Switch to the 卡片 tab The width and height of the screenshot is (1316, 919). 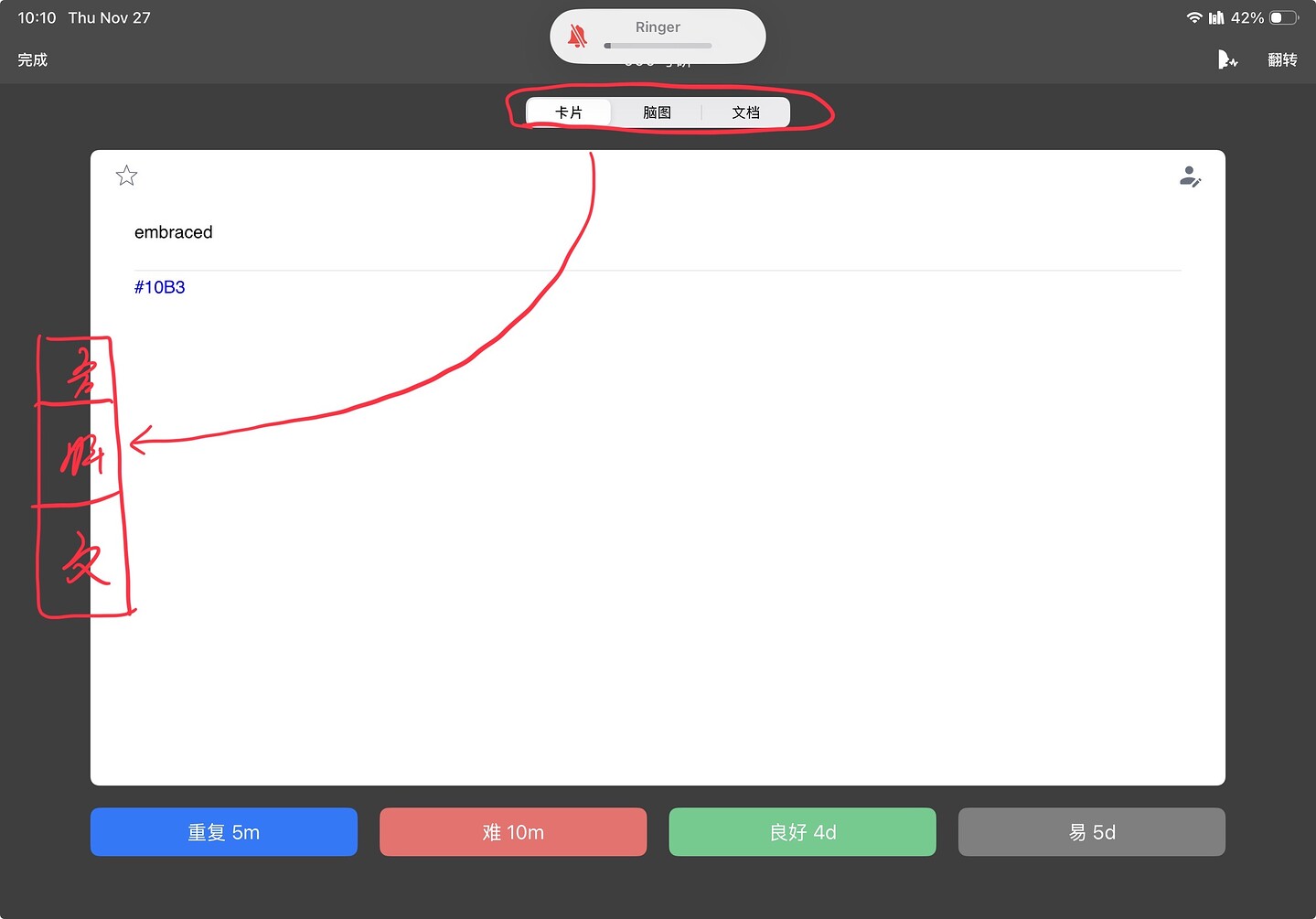pyautogui.click(x=569, y=112)
